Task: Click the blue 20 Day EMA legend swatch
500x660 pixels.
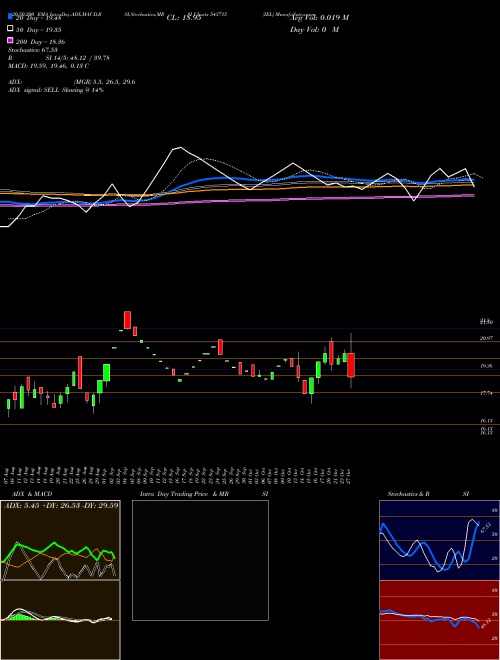Action: [x=10, y=16]
